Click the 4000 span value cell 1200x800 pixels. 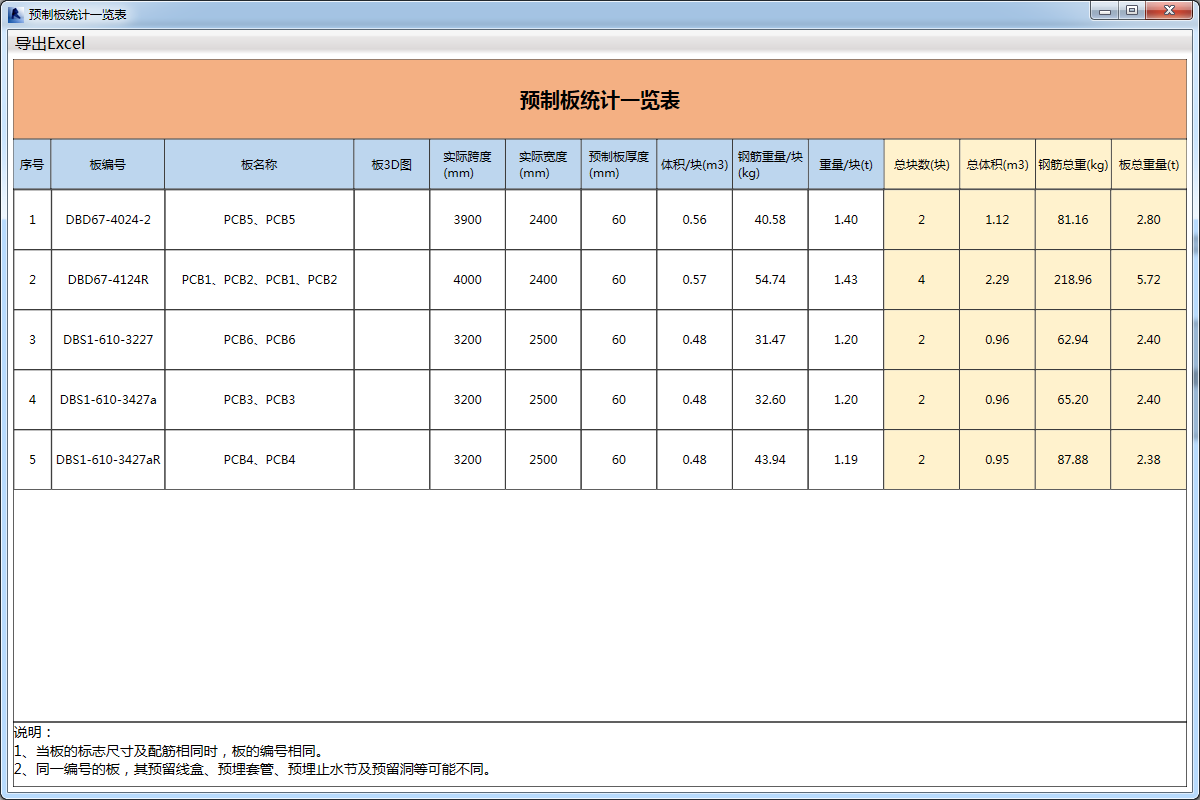[468, 280]
